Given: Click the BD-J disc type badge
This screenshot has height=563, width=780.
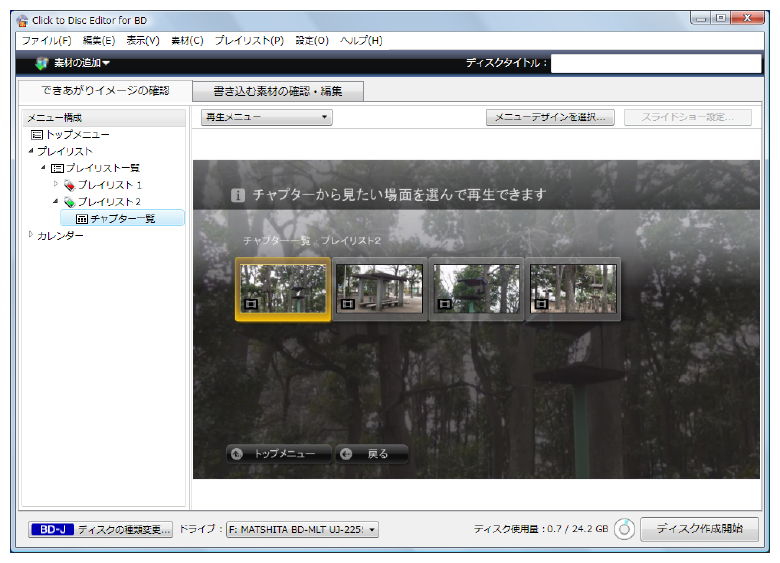Looking at the screenshot, I should pyautogui.click(x=52, y=530).
